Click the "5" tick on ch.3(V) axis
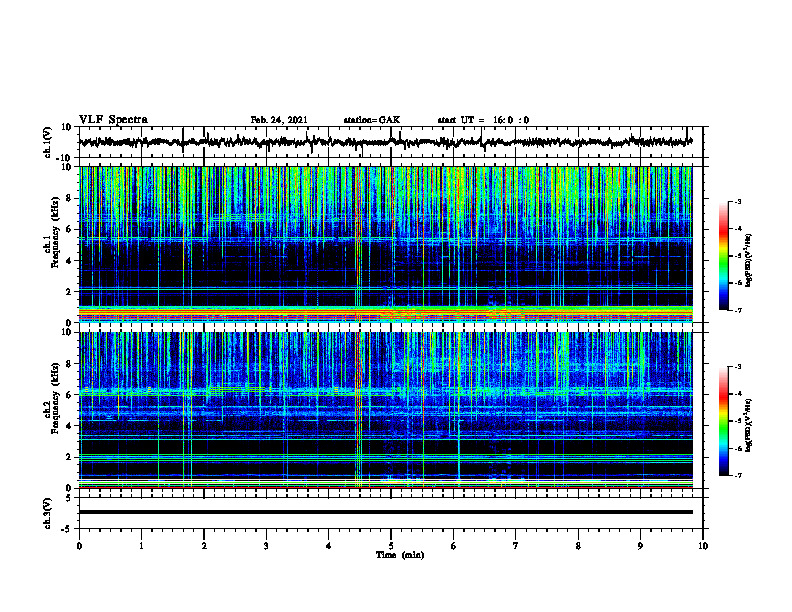 pyautogui.click(x=69, y=498)
